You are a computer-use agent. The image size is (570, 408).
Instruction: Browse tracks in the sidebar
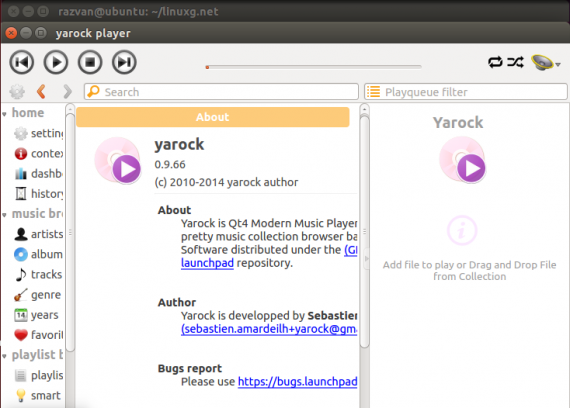tap(38, 274)
